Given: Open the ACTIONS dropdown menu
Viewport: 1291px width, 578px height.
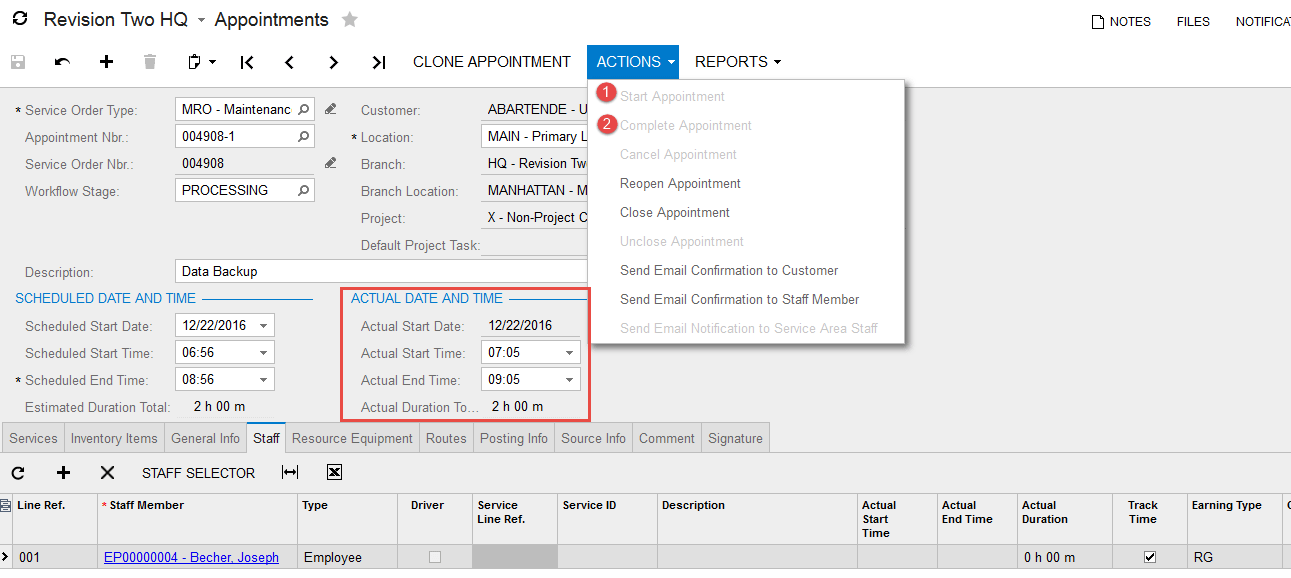Looking at the screenshot, I should click(633, 62).
